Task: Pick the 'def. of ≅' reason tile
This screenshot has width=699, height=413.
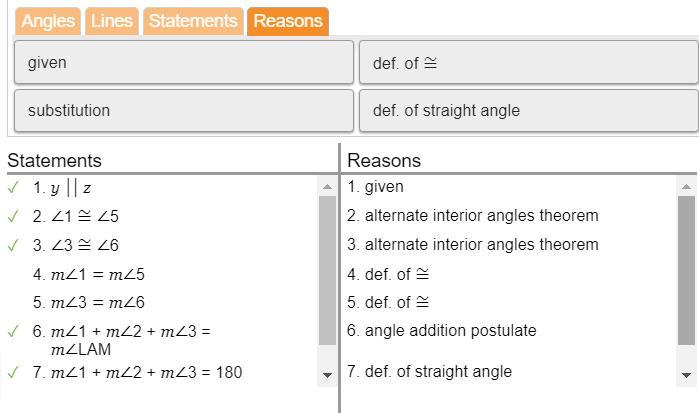Action: point(527,62)
